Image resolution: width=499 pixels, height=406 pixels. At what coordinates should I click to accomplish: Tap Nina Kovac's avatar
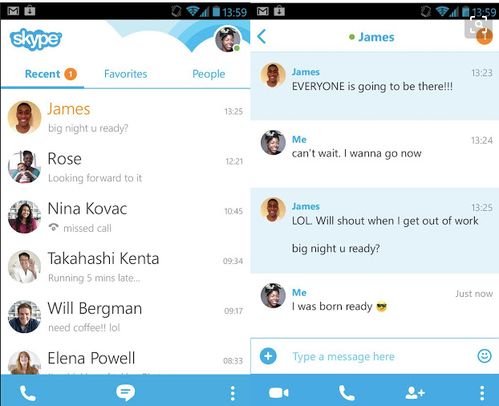[24, 217]
